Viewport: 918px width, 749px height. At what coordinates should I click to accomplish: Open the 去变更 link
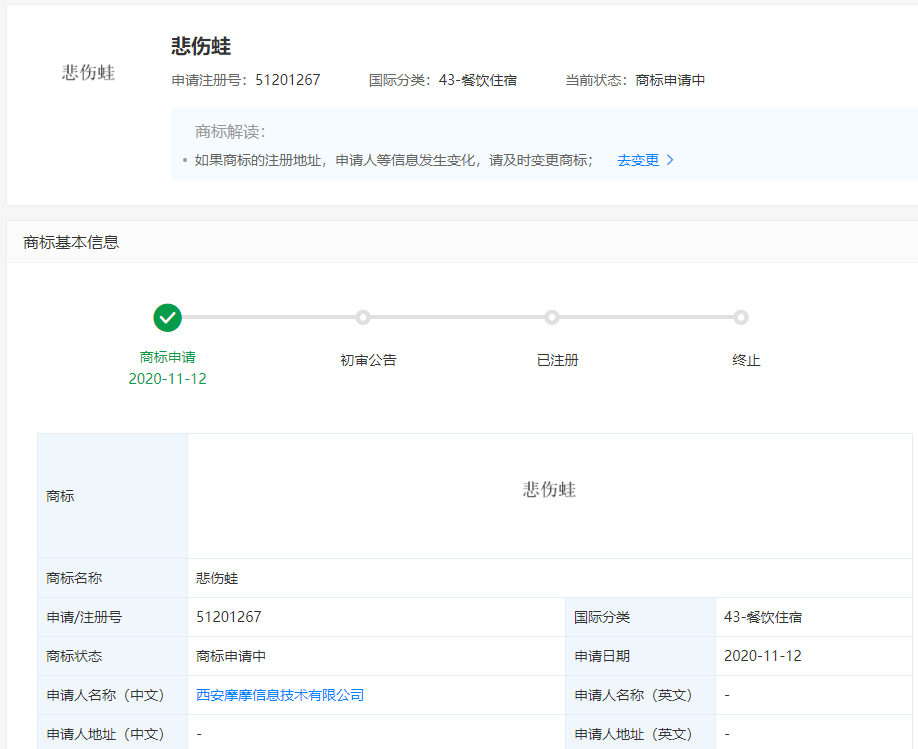click(638, 160)
